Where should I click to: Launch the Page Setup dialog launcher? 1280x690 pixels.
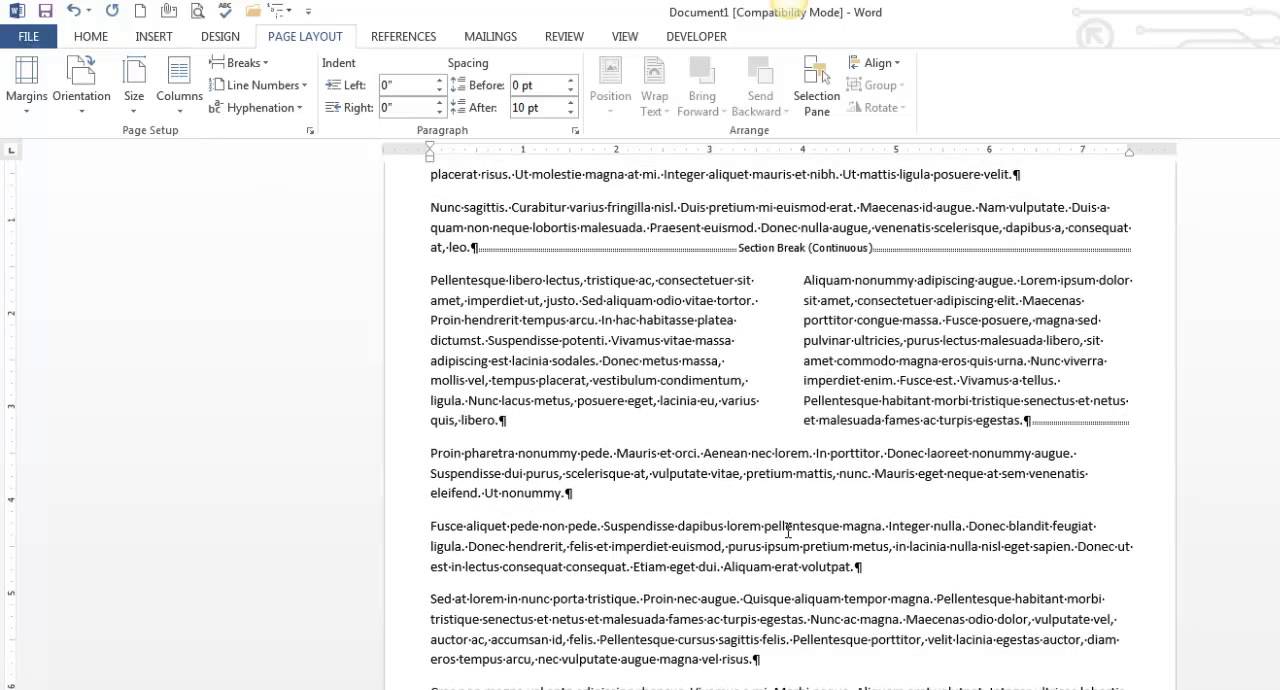[x=310, y=131]
